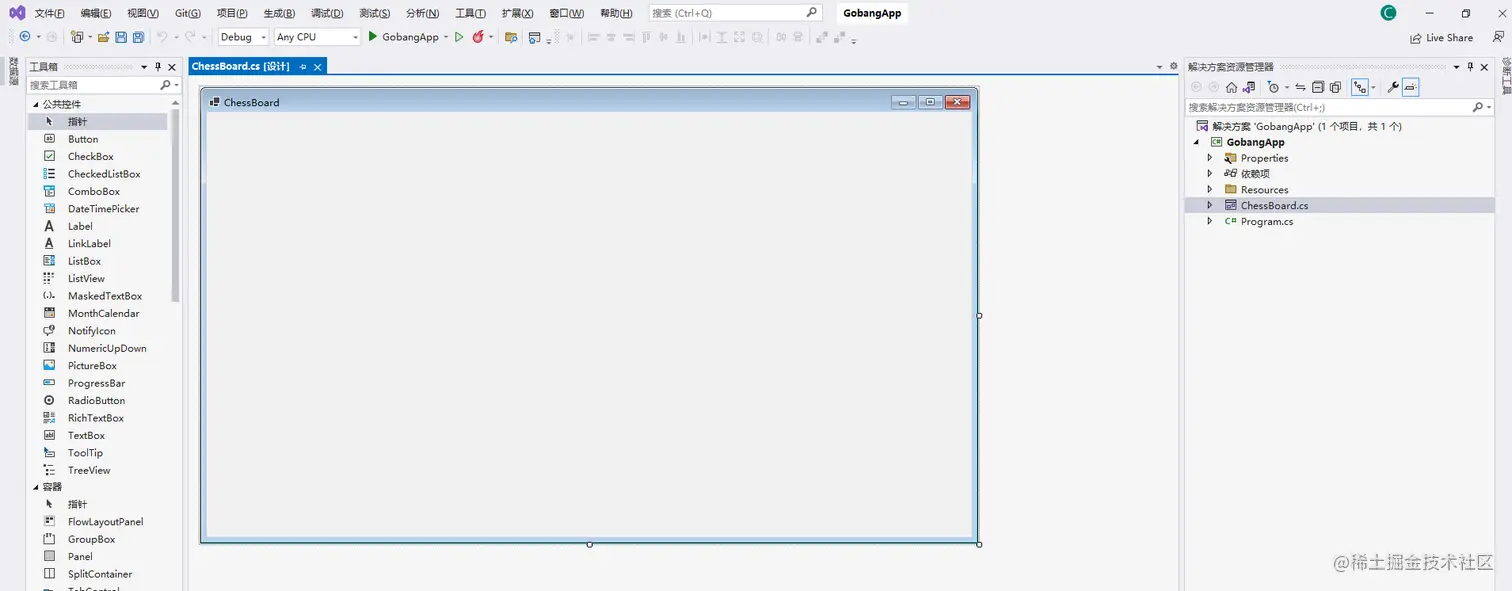
Task: Click the find in files folder icon
Action: 511,37
